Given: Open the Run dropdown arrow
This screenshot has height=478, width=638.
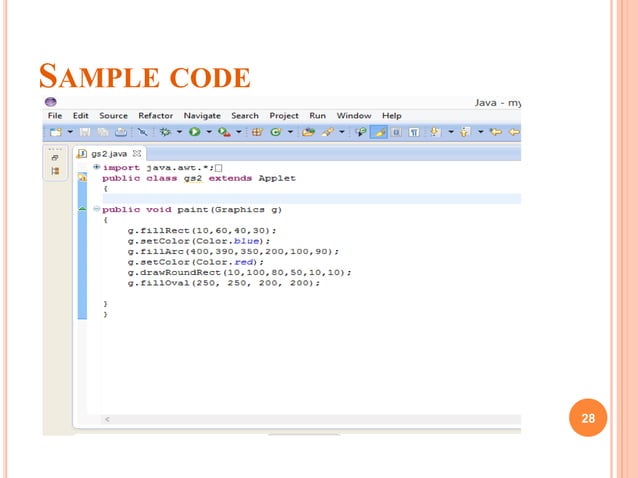Looking at the screenshot, I should (x=209, y=132).
